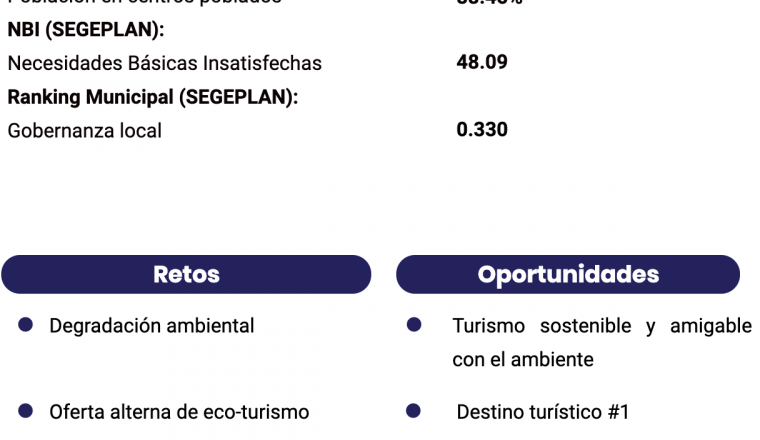Click the Necesidades Básicas Insatisfechas label

pos(165,63)
